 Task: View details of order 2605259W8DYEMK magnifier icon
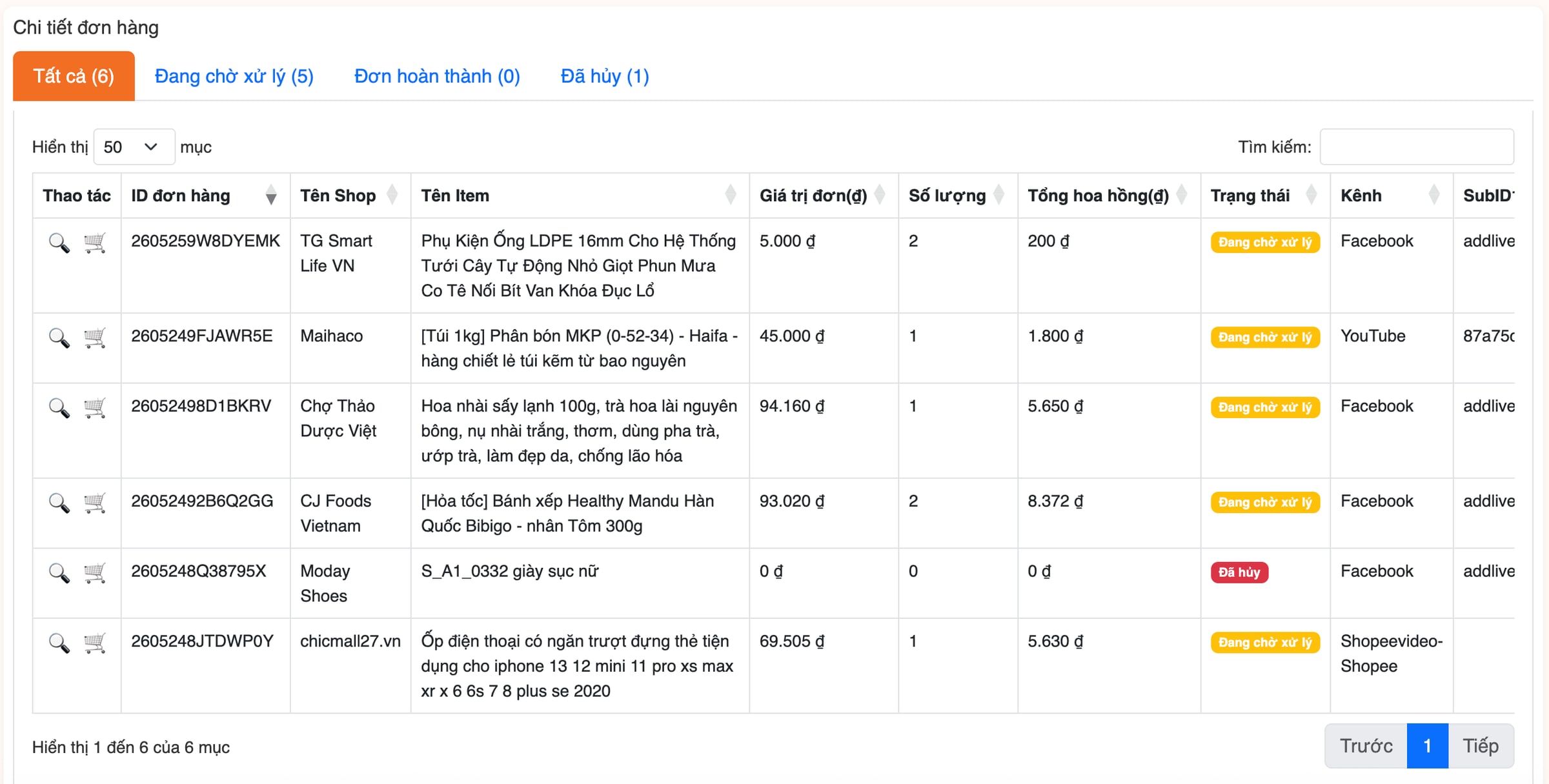tap(59, 243)
